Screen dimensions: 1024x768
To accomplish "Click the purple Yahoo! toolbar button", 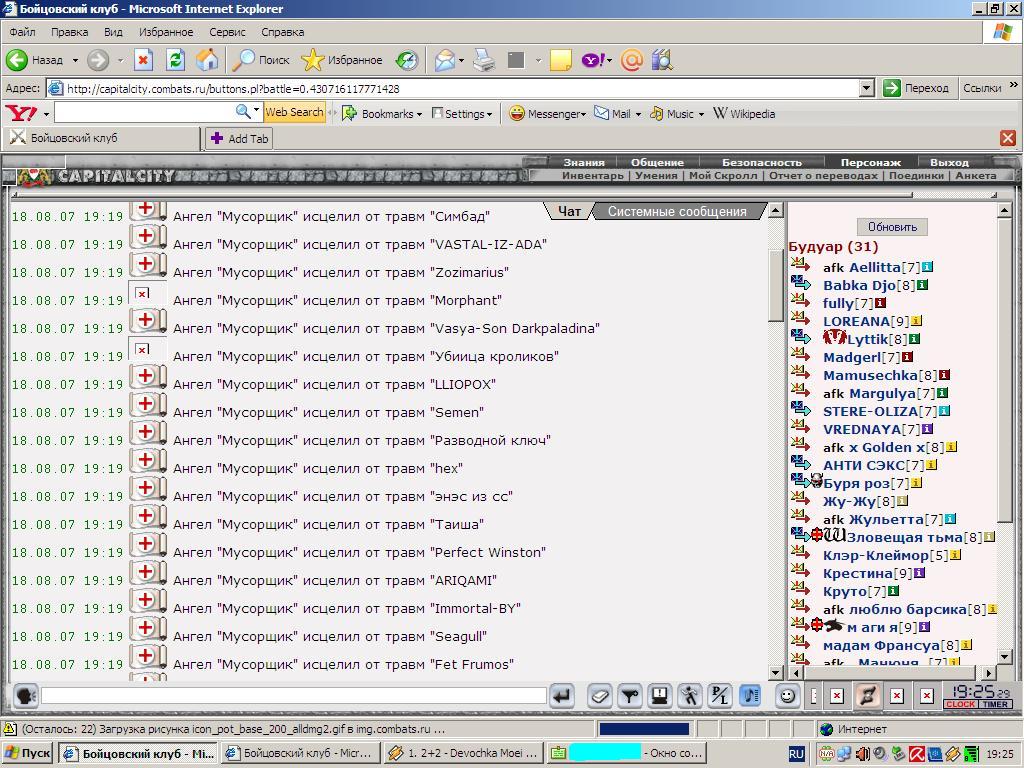I will (593, 60).
